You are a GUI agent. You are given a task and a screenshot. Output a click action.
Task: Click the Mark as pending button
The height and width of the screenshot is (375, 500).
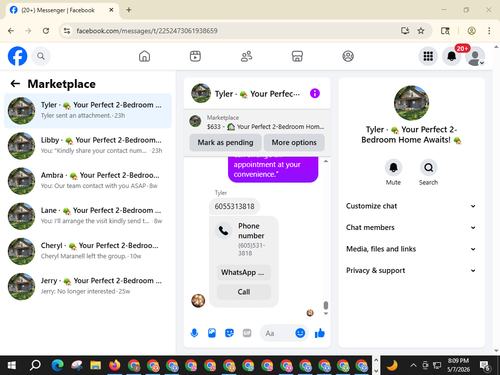225,142
